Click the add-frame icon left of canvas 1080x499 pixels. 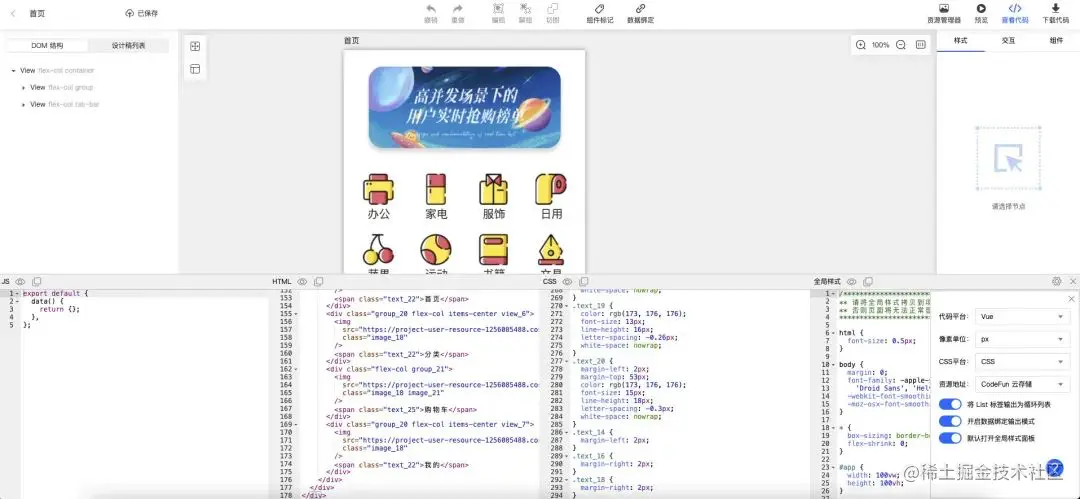point(195,46)
